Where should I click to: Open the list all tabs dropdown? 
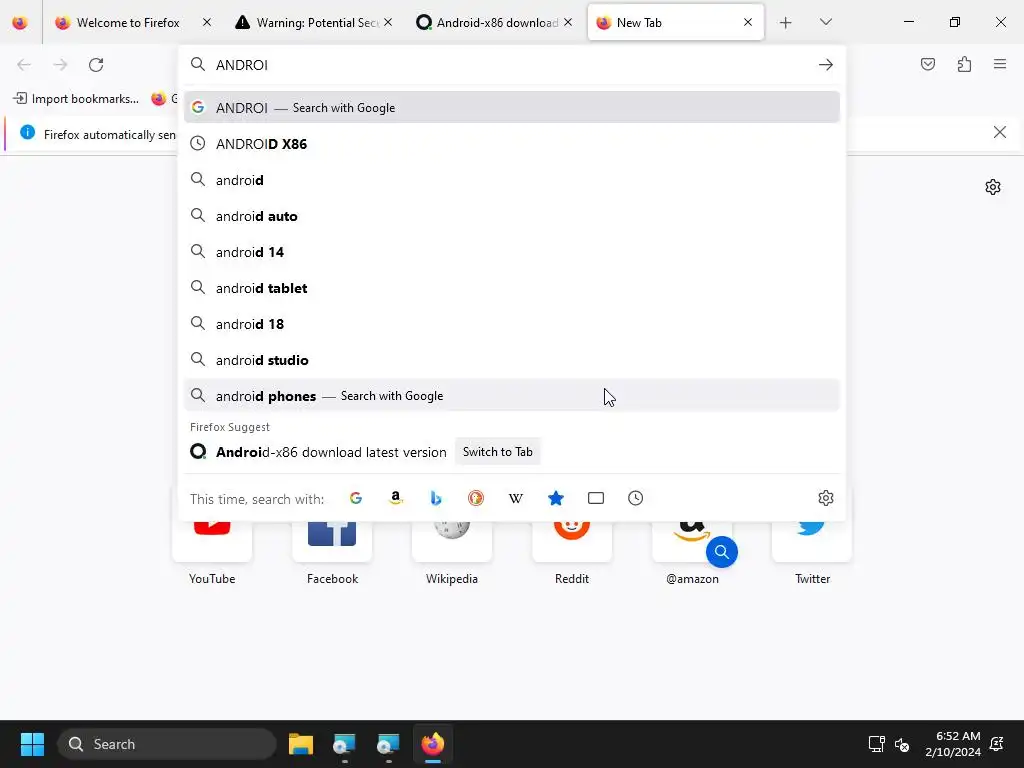click(x=825, y=22)
